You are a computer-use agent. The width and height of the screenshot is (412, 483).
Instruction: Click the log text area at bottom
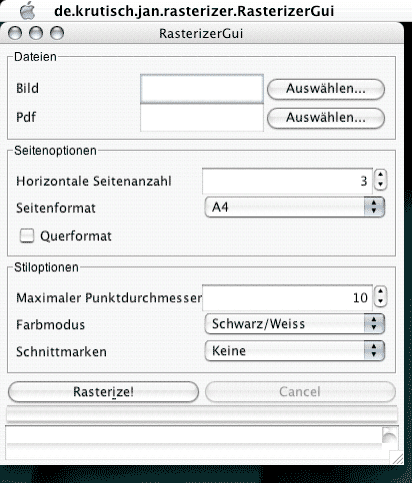tap(194, 443)
